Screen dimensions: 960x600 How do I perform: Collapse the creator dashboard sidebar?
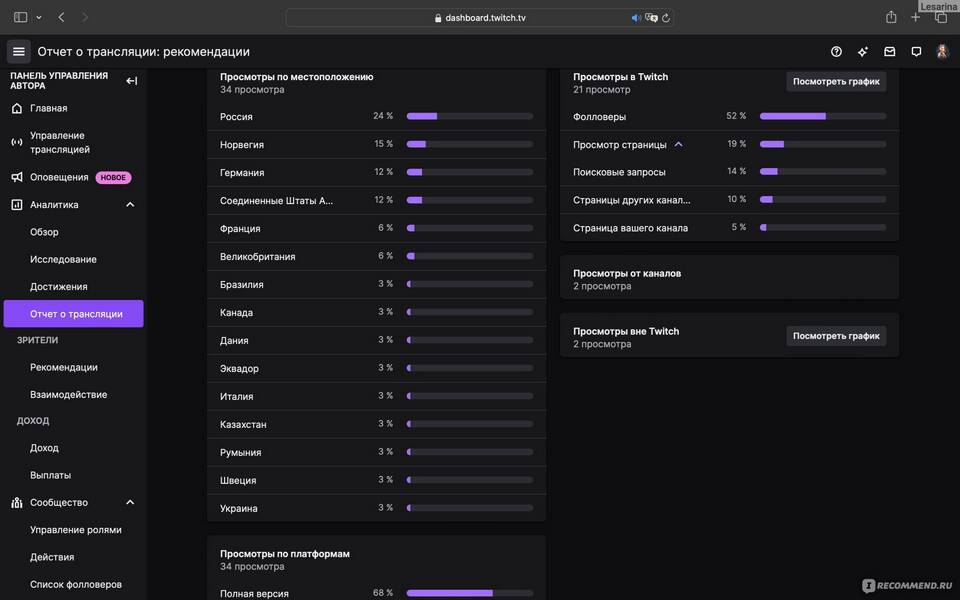[131, 81]
